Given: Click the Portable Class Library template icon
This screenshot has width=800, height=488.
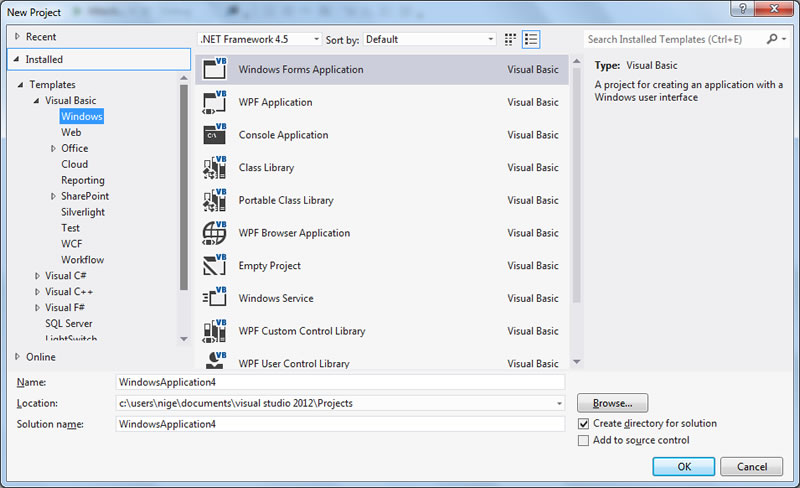Looking at the screenshot, I should [215, 200].
